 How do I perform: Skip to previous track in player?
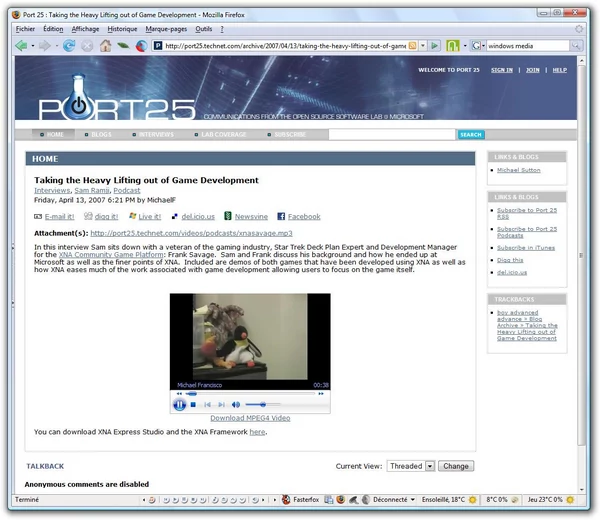(207, 404)
